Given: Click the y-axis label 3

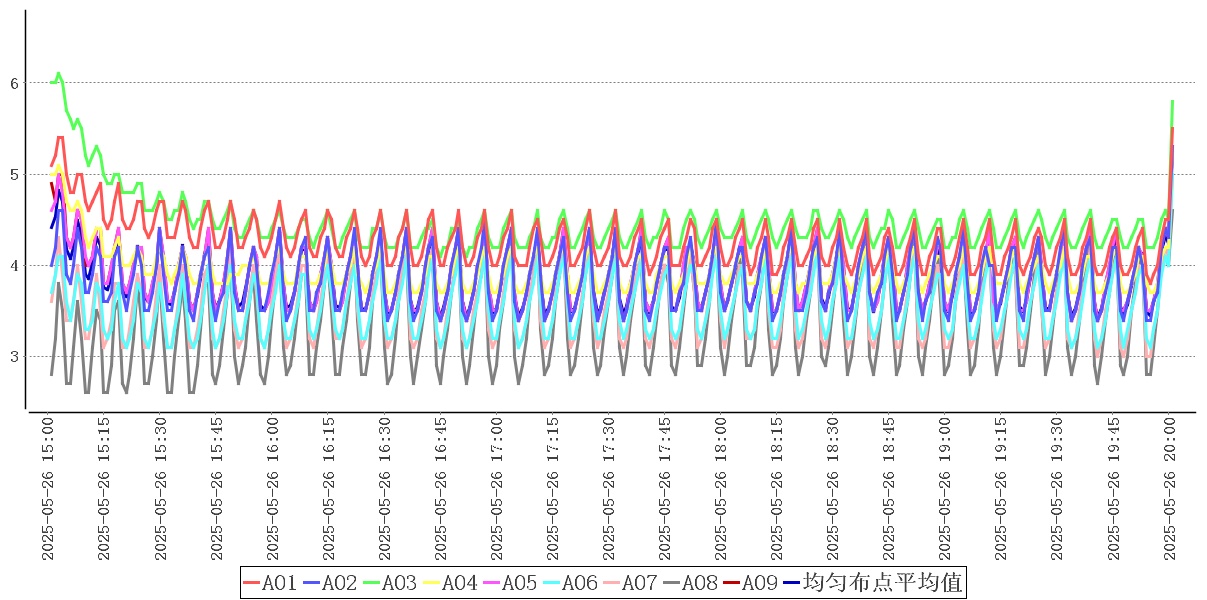Looking at the screenshot, I should coord(14,357).
